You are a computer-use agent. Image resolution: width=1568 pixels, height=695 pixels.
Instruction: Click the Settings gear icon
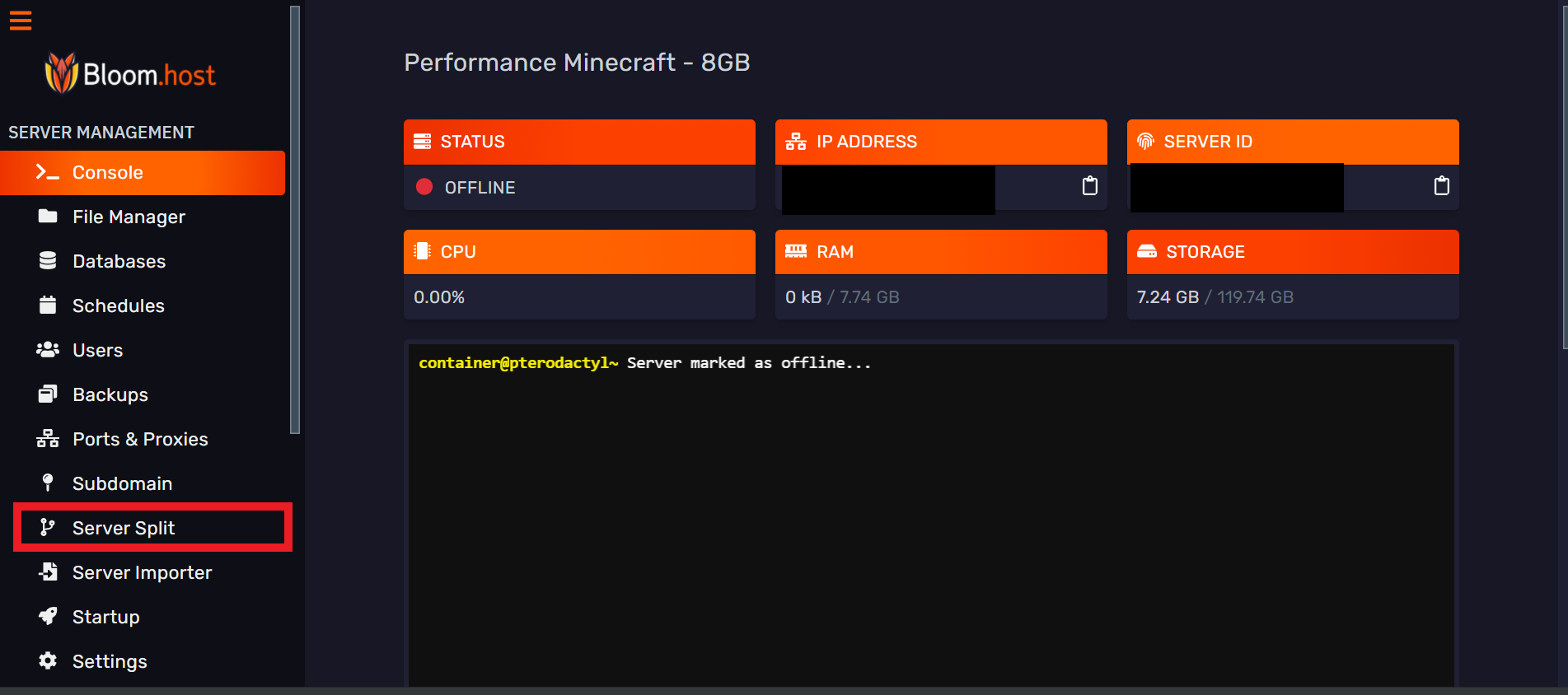[x=48, y=661]
